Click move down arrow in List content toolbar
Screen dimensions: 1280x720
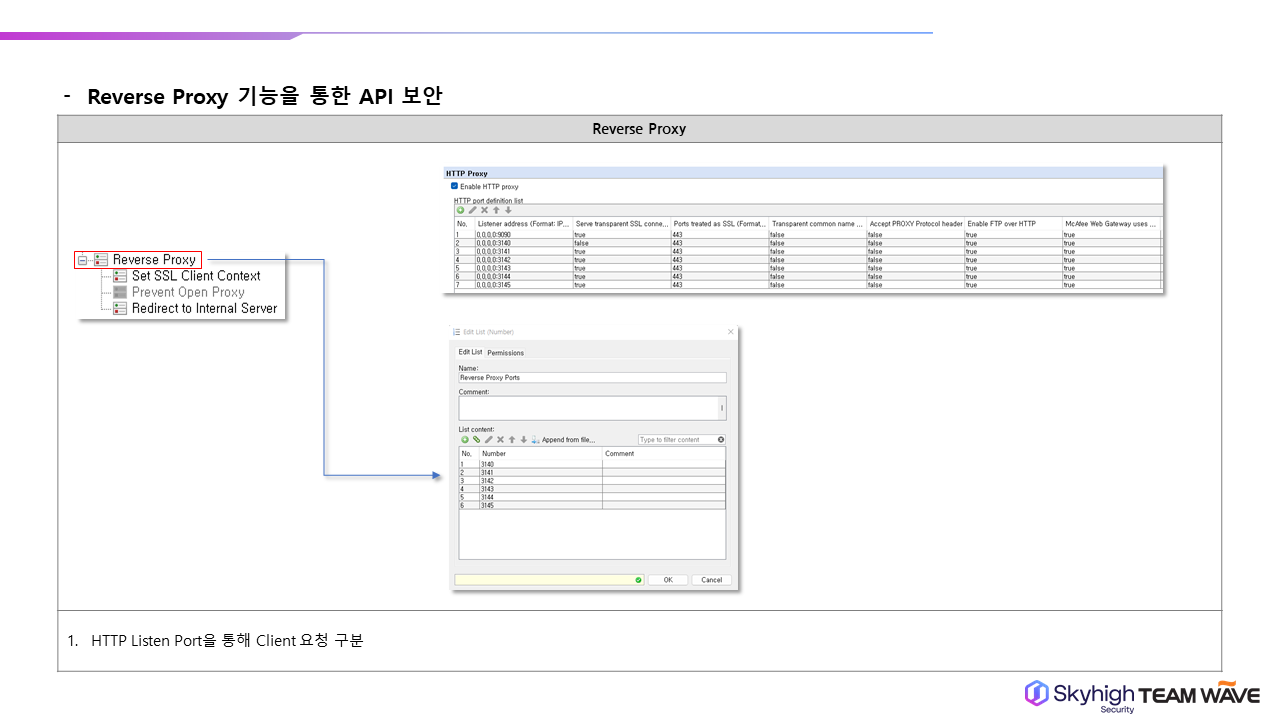[524, 440]
